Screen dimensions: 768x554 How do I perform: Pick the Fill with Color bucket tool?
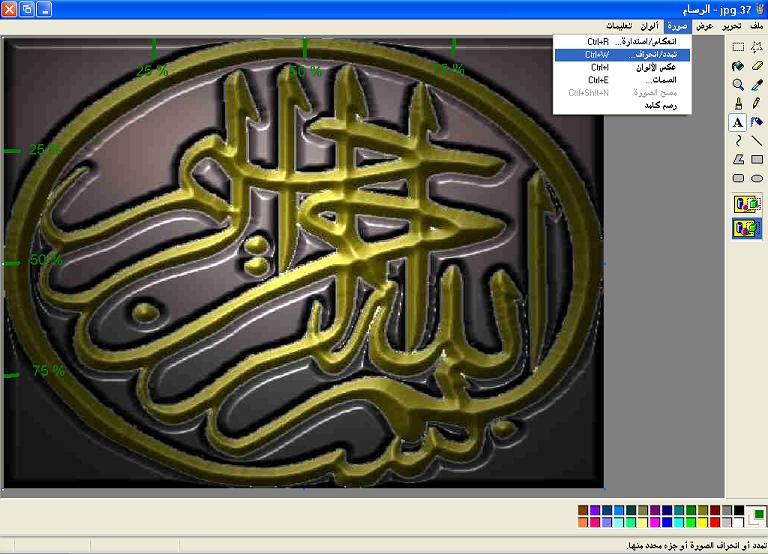click(738, 66)
